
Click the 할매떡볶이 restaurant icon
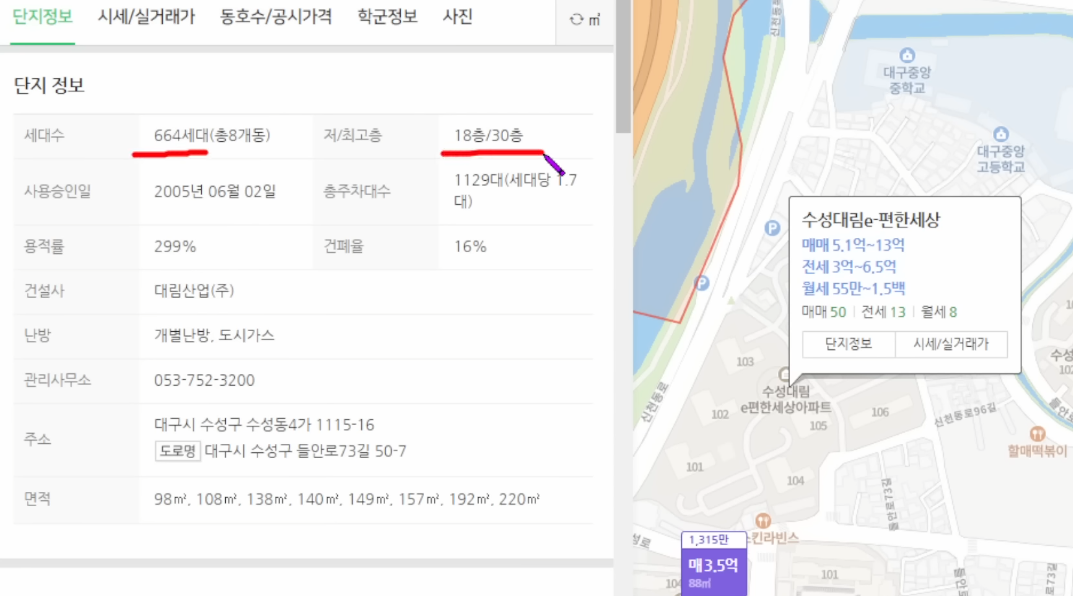pos(1037,434)
